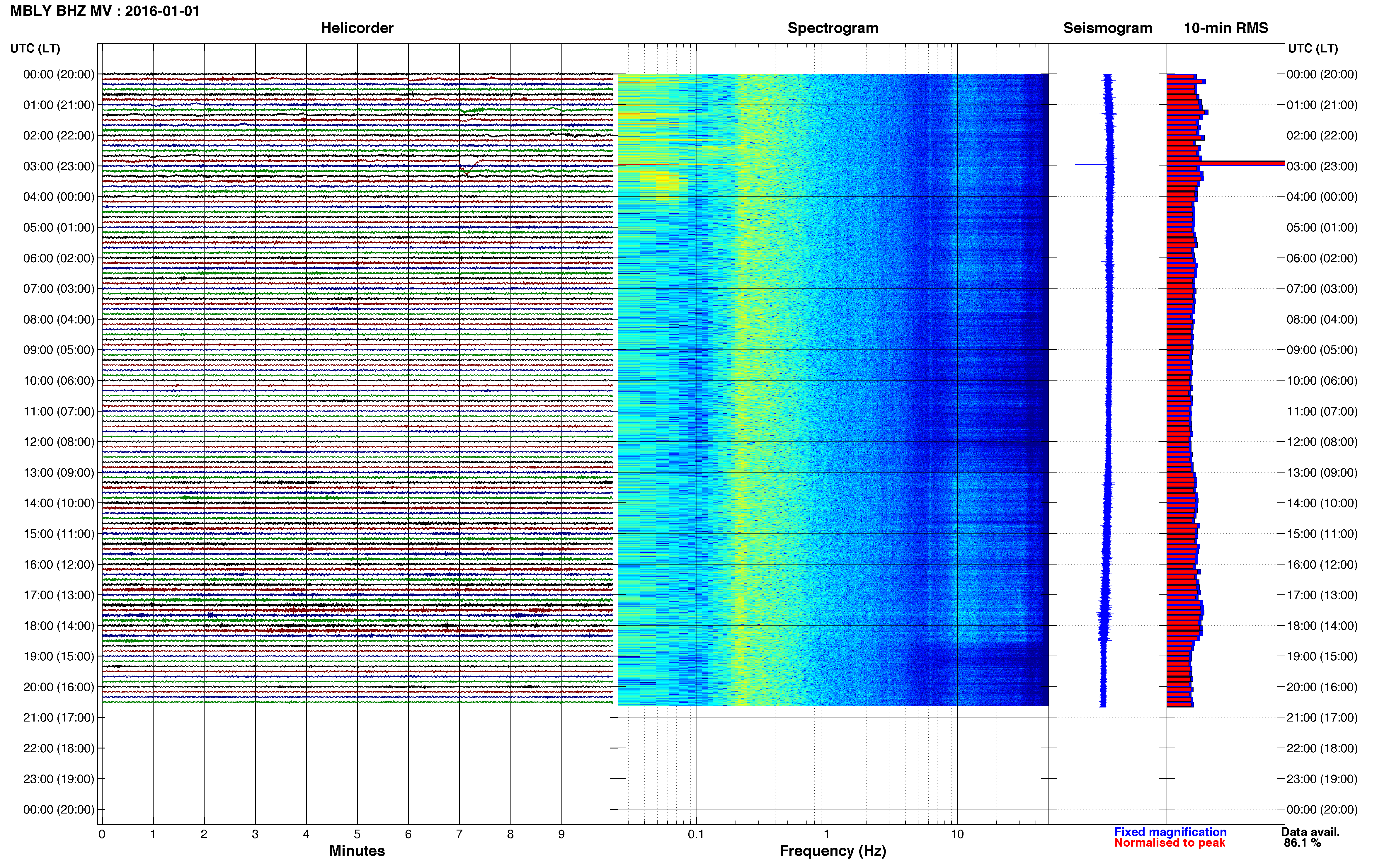Click the "4" tick on the Minutes axis
This screenshot has width=1389, height=868.
[x=306, y=834]
